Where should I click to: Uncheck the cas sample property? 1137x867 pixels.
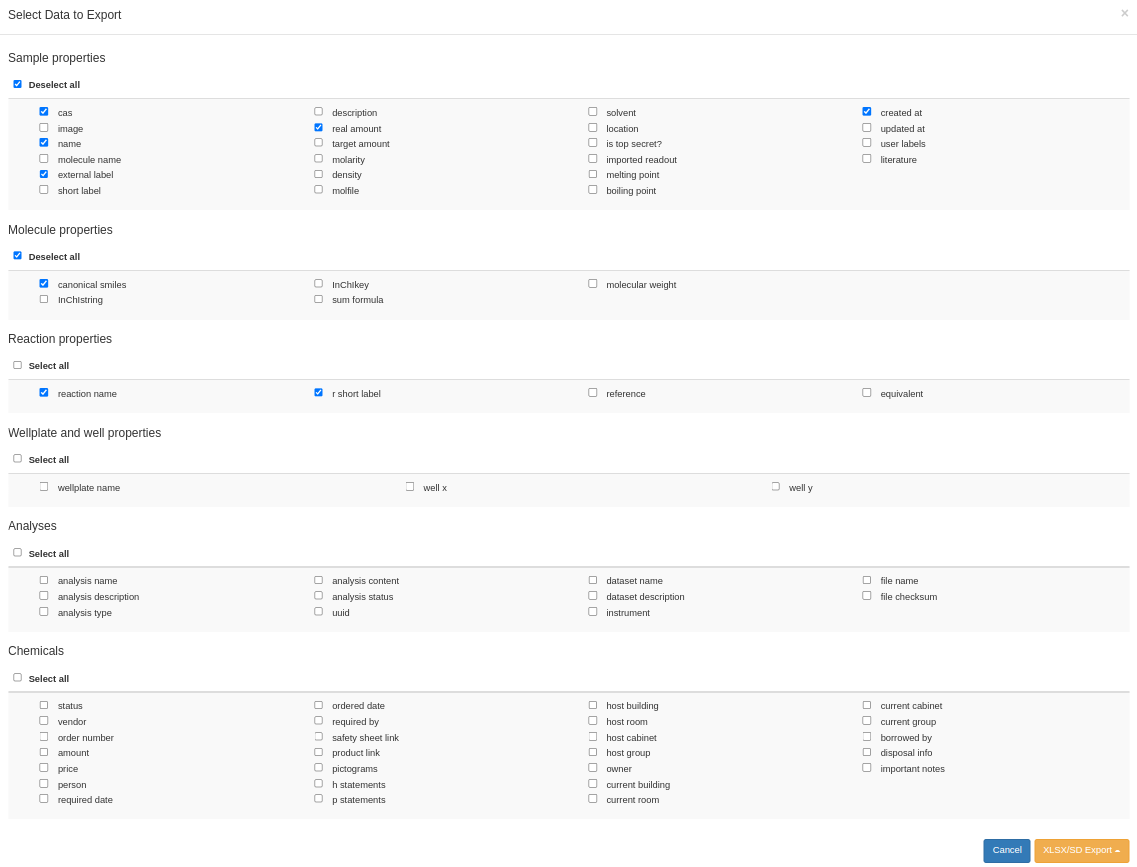[x=44, y=111]
